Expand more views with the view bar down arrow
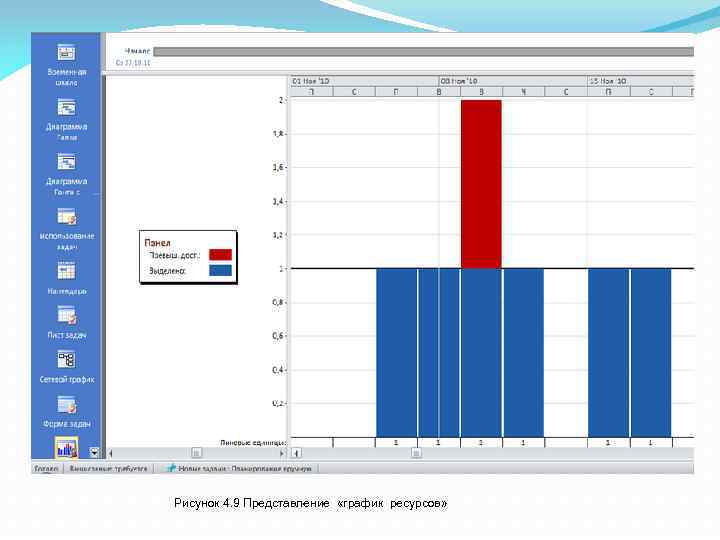The height and width of the screenshot is (540, 720). (94, 452)
